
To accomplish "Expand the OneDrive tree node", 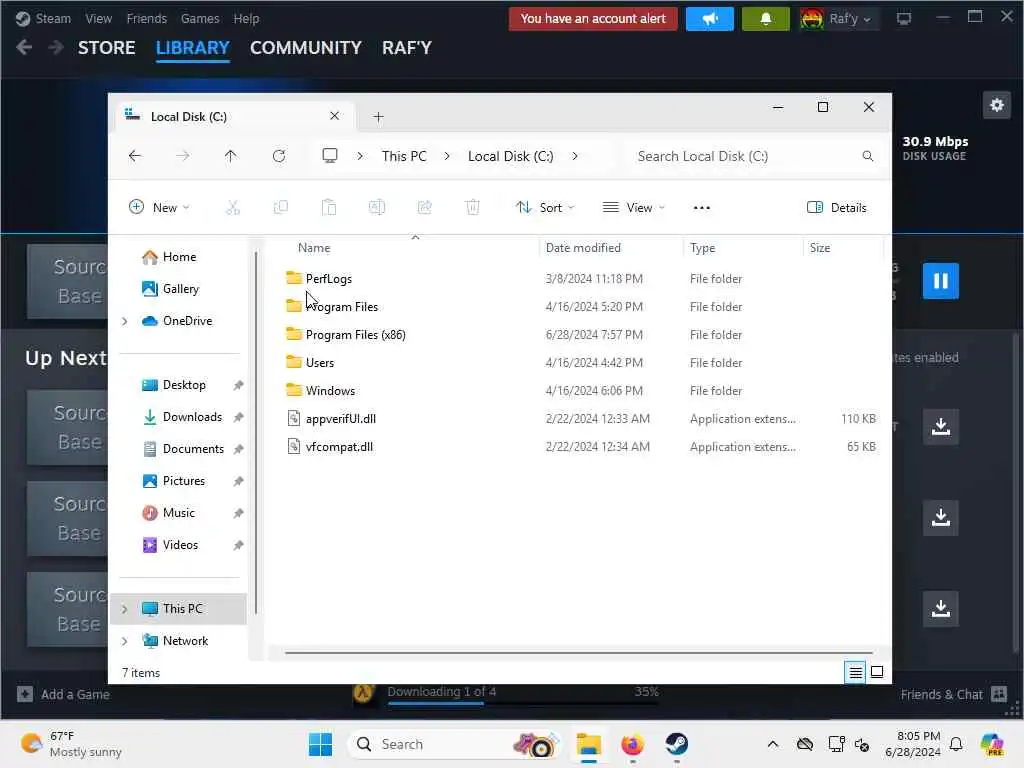I will (124, 321).
